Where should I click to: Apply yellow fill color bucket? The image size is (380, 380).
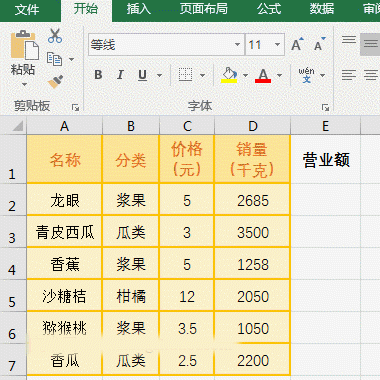click(229, 75)
